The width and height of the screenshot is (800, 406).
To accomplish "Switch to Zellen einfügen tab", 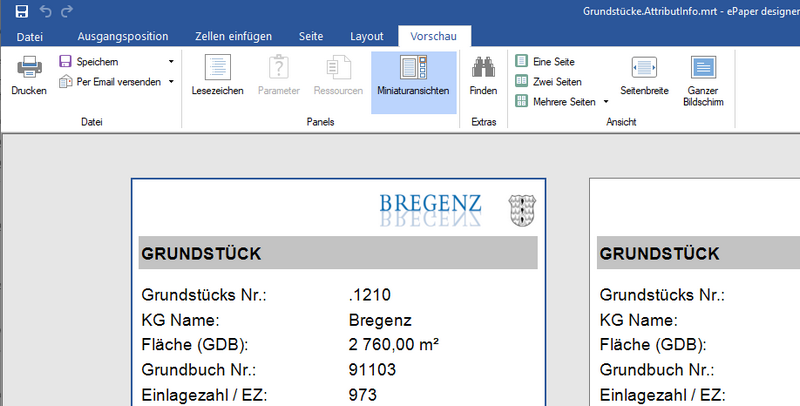I will 234,37.
